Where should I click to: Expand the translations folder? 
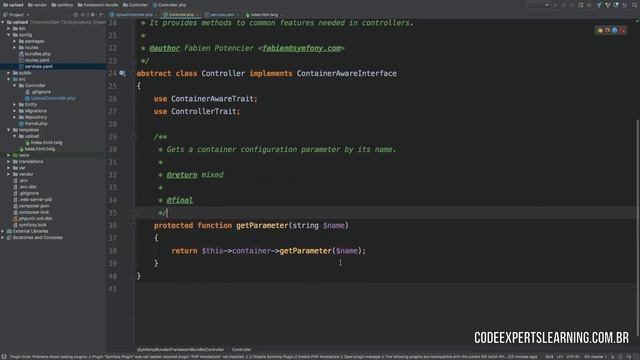(9, 162)
